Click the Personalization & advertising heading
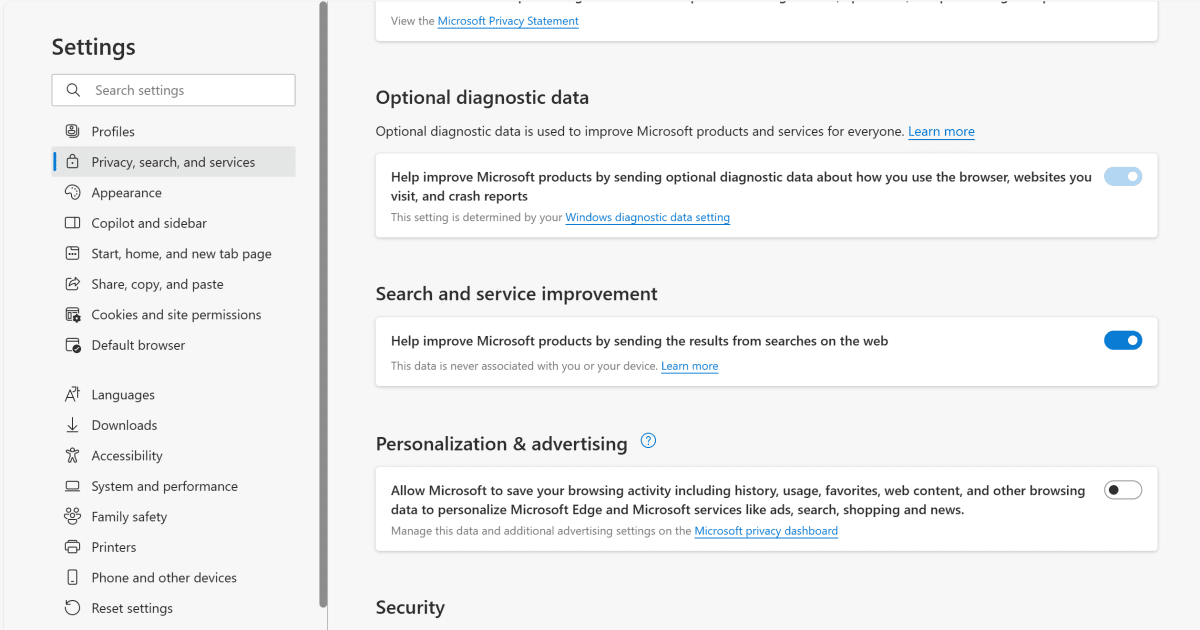The image size is (1200, 630). point(502,444)
